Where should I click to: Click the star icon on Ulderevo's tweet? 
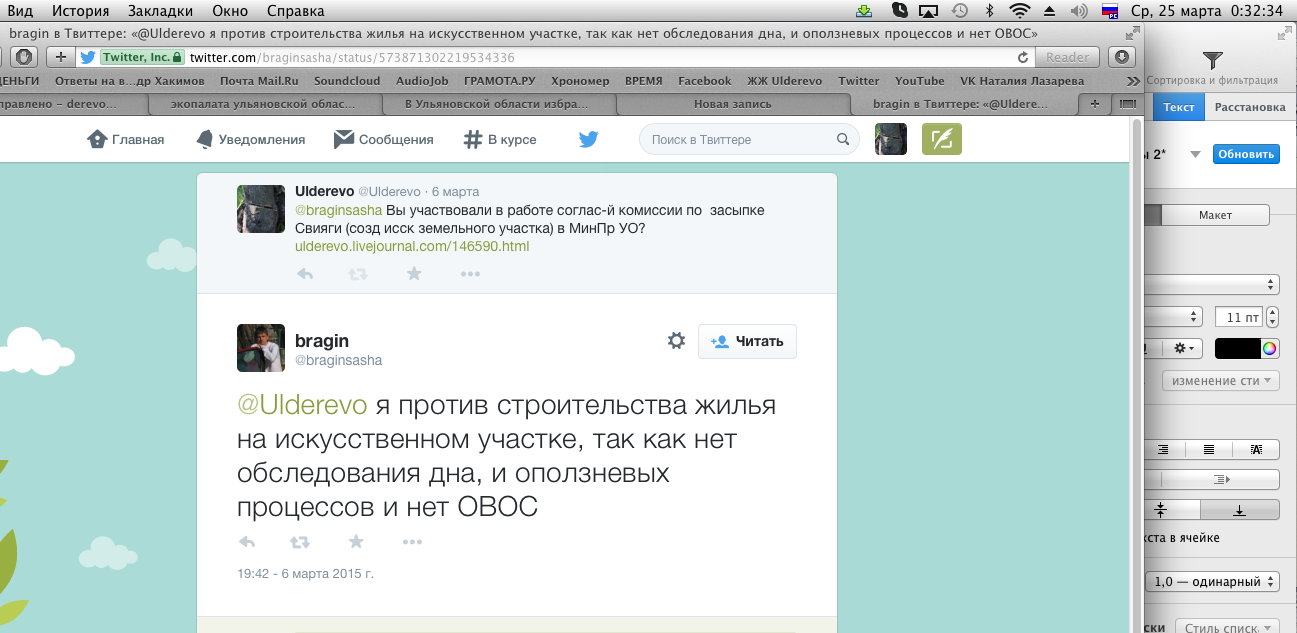[414, 274]
